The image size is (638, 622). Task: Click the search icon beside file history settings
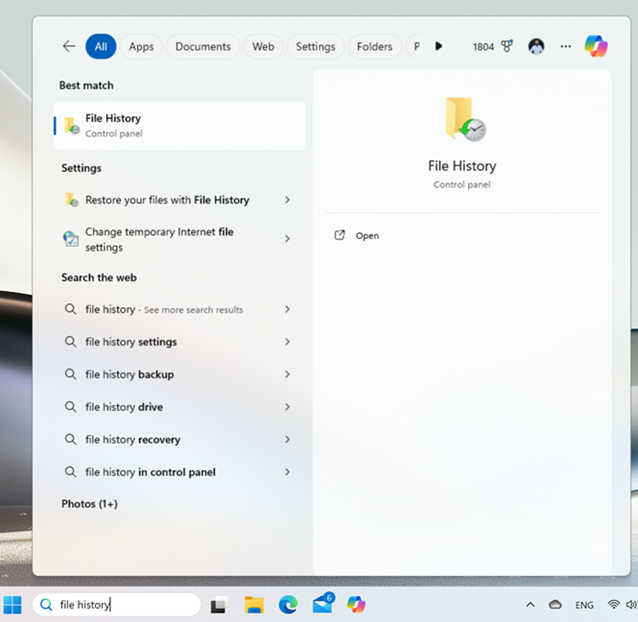70,341
